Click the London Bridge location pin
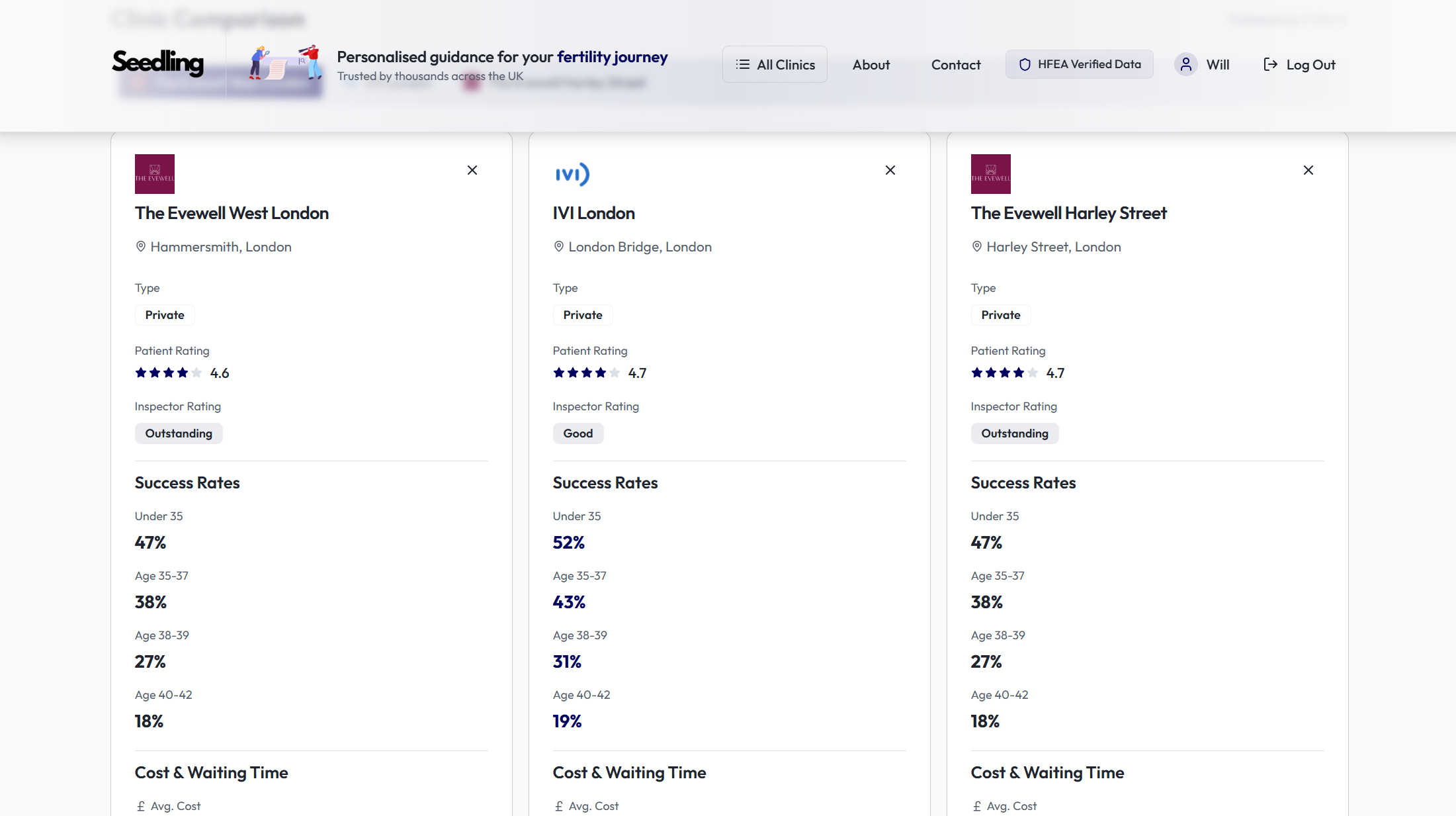Viewport: 1456px width, 816px height. pyautogui.click(x=559, y=247)
